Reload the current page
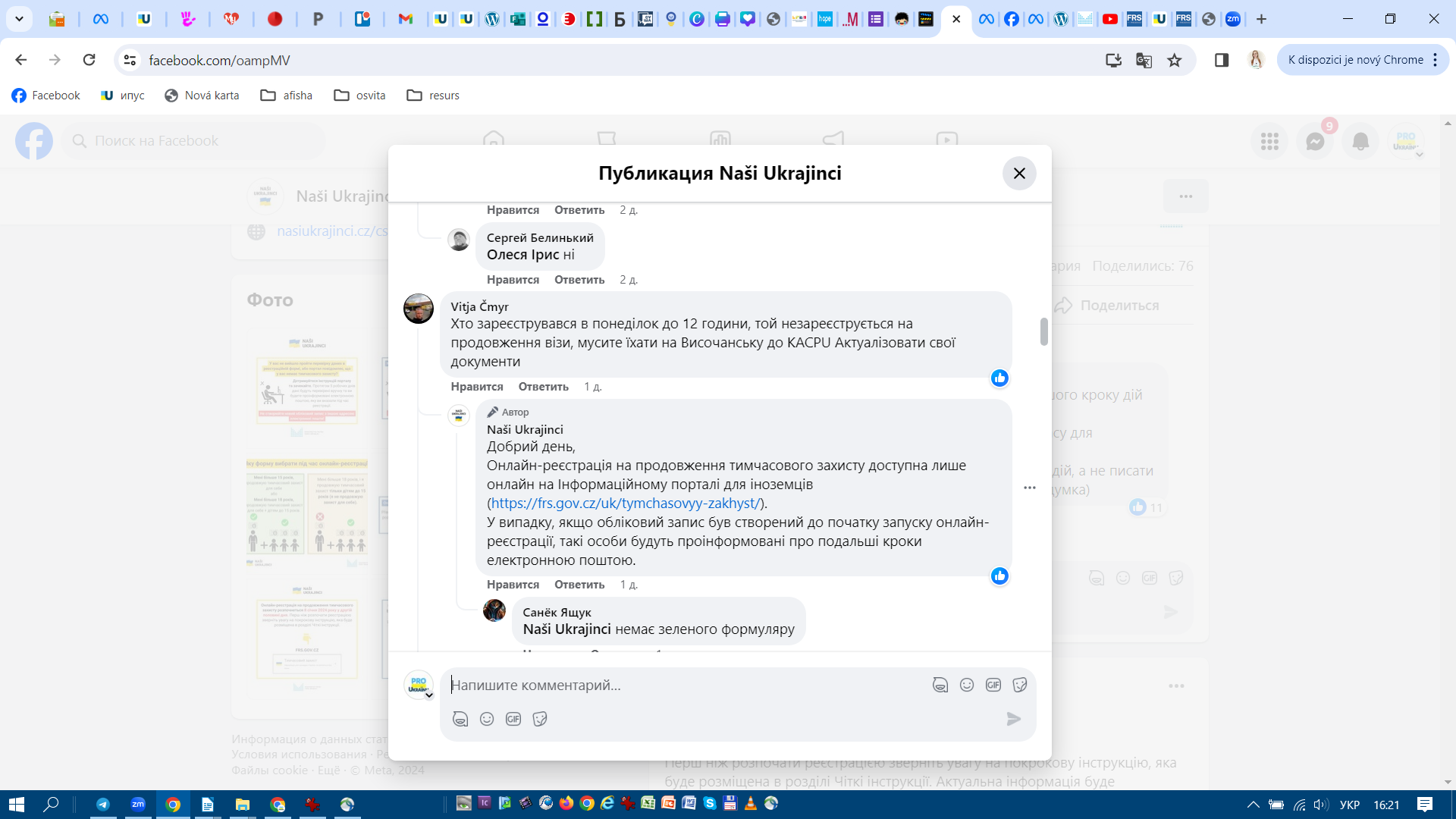This screenshot has width=1456, height=819. tap(89, 60)
